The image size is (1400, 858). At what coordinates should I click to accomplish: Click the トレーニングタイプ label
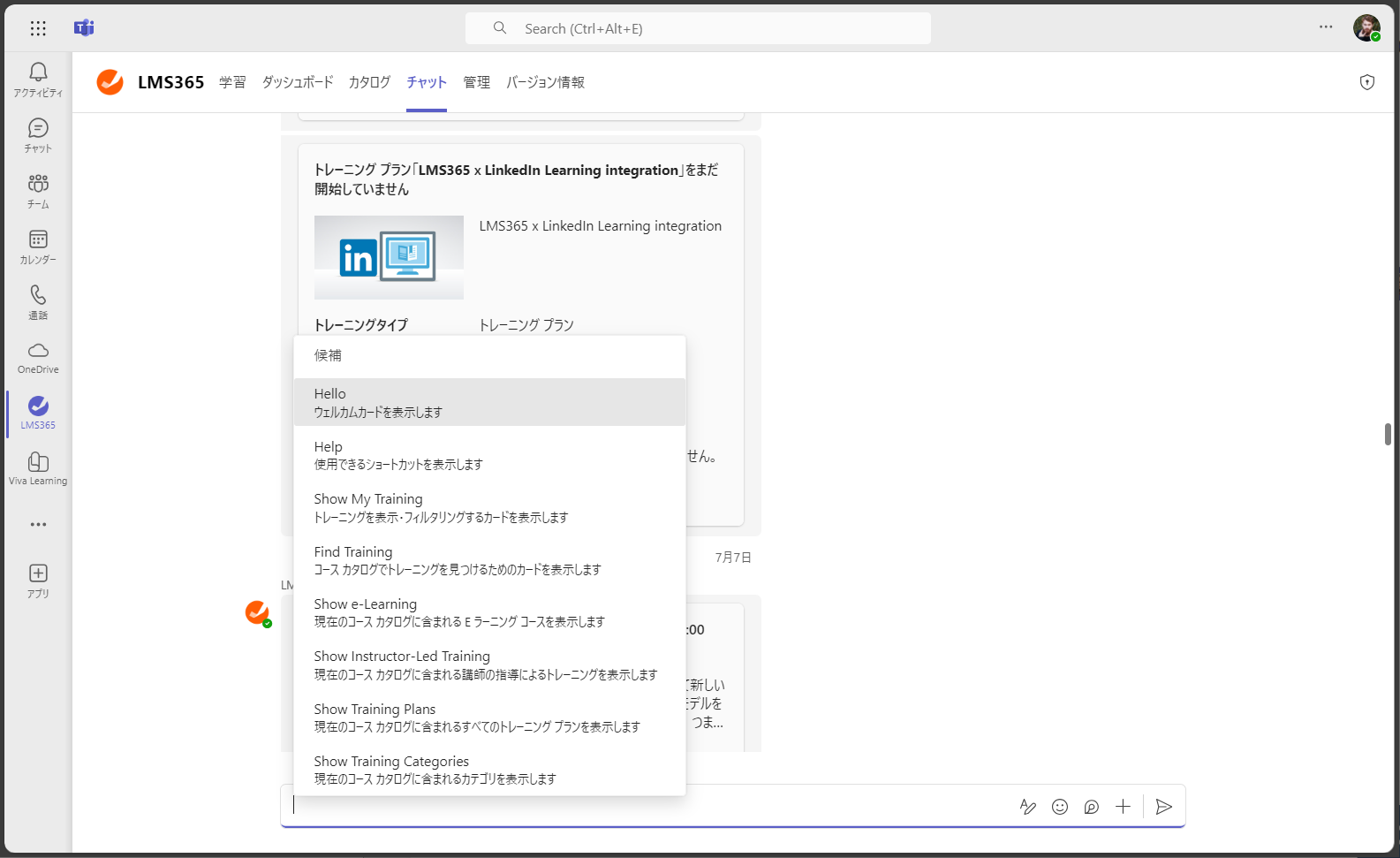(x=361, y=325)
